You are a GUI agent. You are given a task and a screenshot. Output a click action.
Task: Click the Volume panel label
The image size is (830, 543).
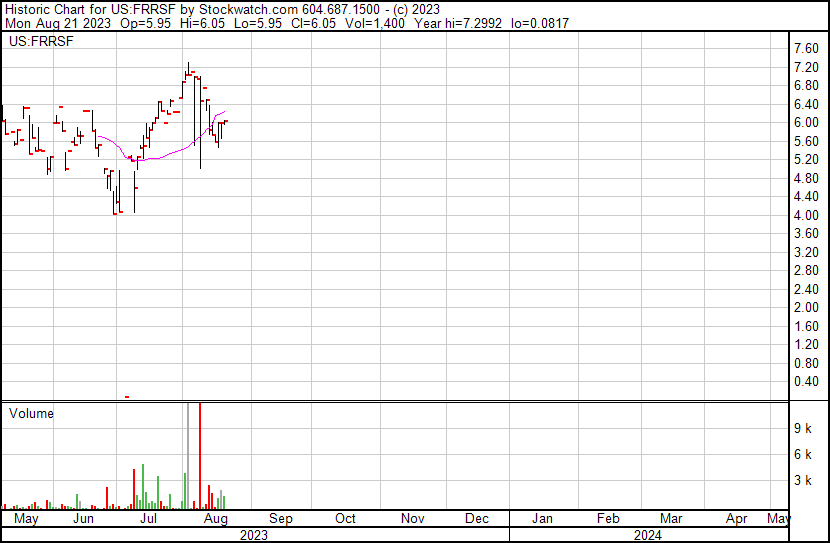tap(31, 413)
